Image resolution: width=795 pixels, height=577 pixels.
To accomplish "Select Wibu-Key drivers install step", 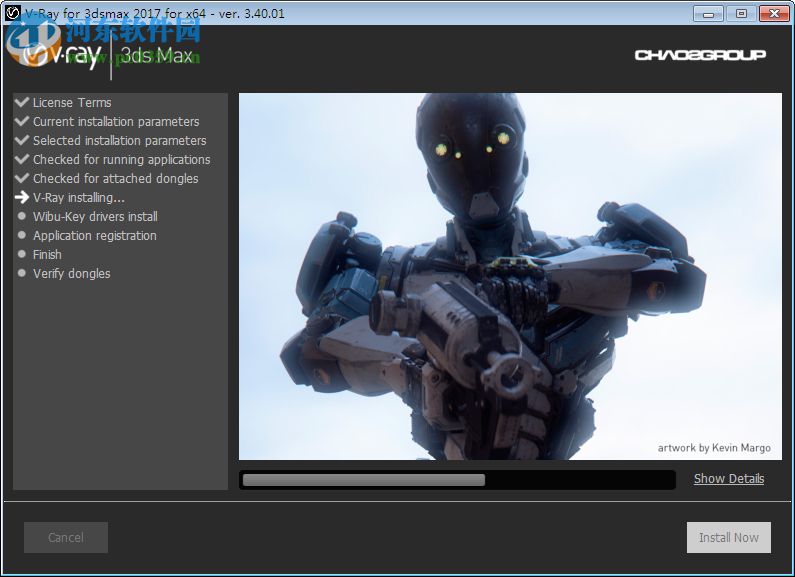I will 95,217.
